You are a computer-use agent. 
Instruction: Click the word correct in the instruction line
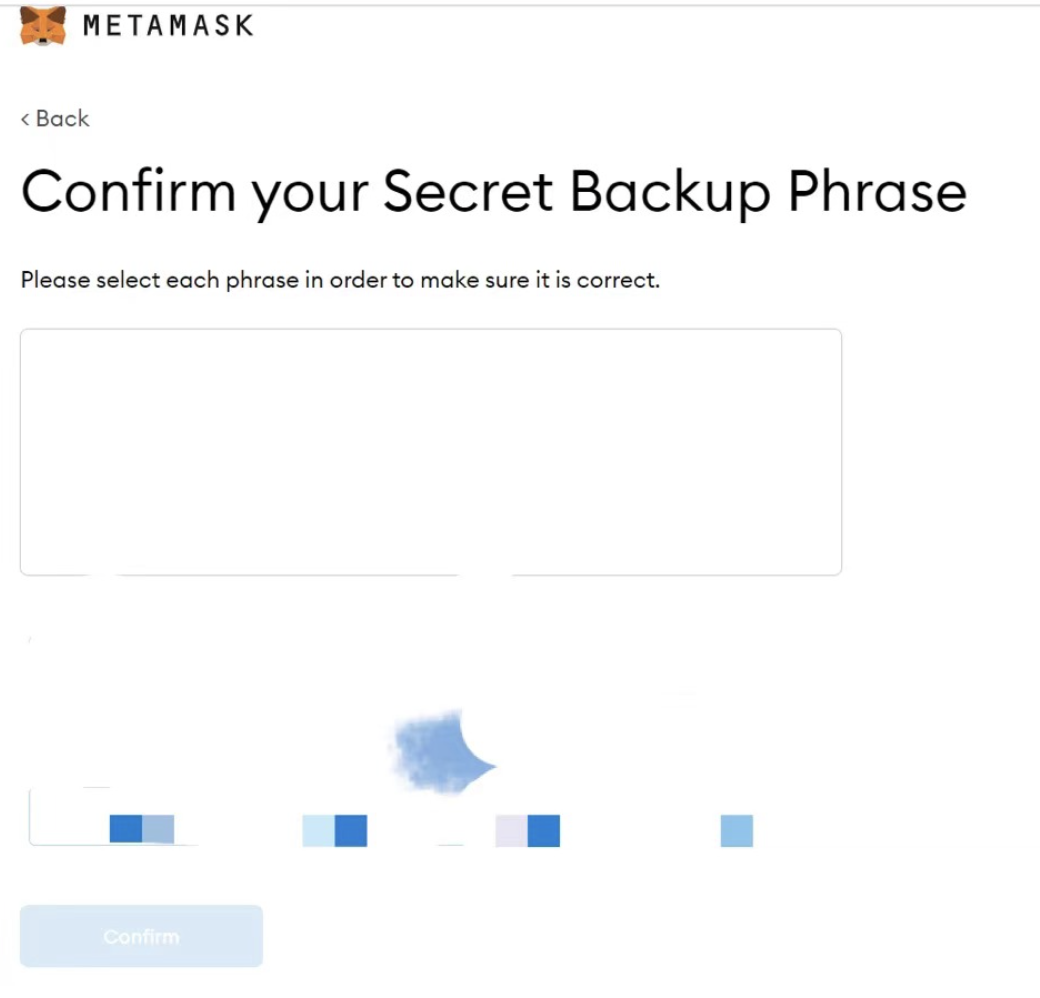coord(616,281)
